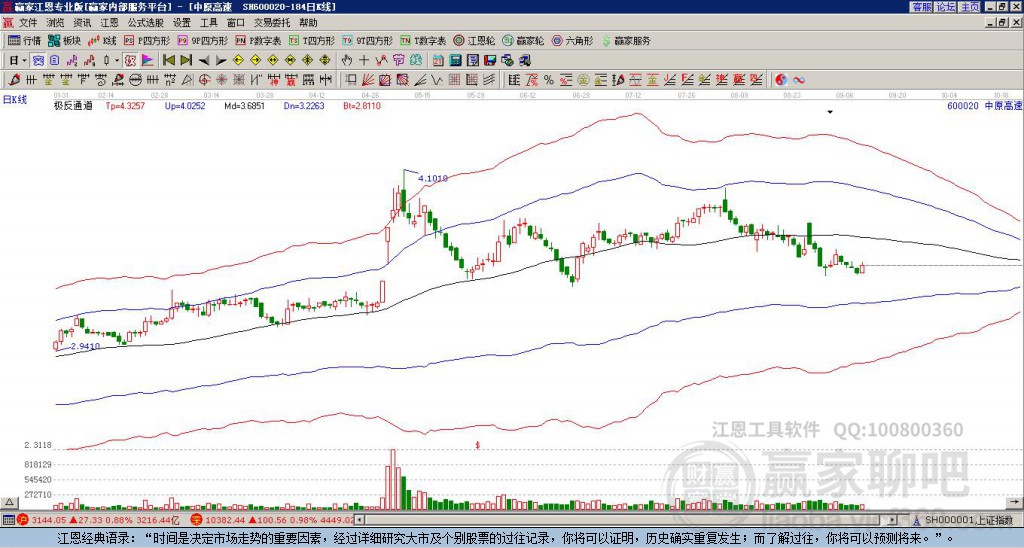Screen dimensions: 1024x548
Task: Open the 文件 menu
Action: pos(28,23)
